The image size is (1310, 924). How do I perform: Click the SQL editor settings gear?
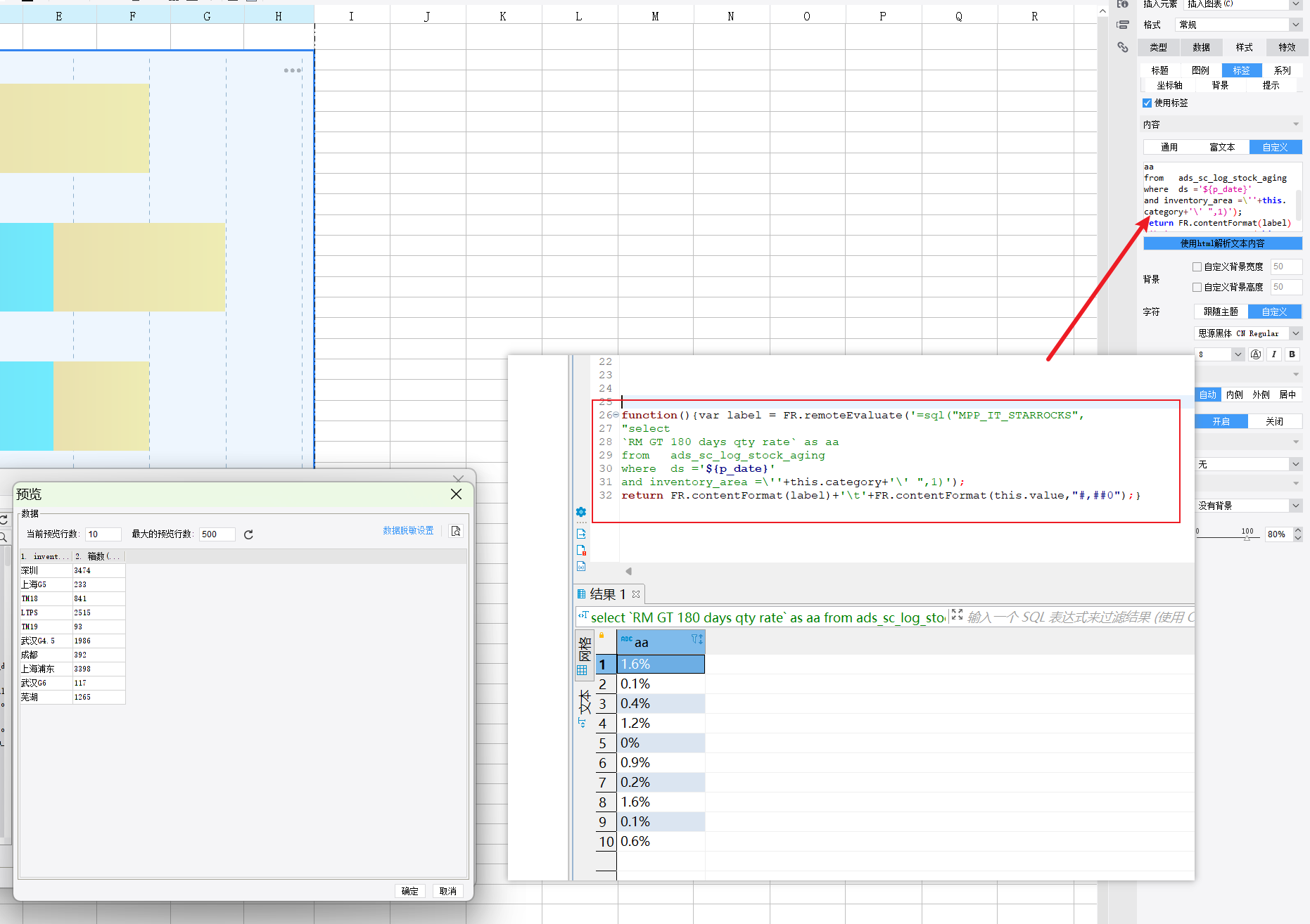click(581, 512)
